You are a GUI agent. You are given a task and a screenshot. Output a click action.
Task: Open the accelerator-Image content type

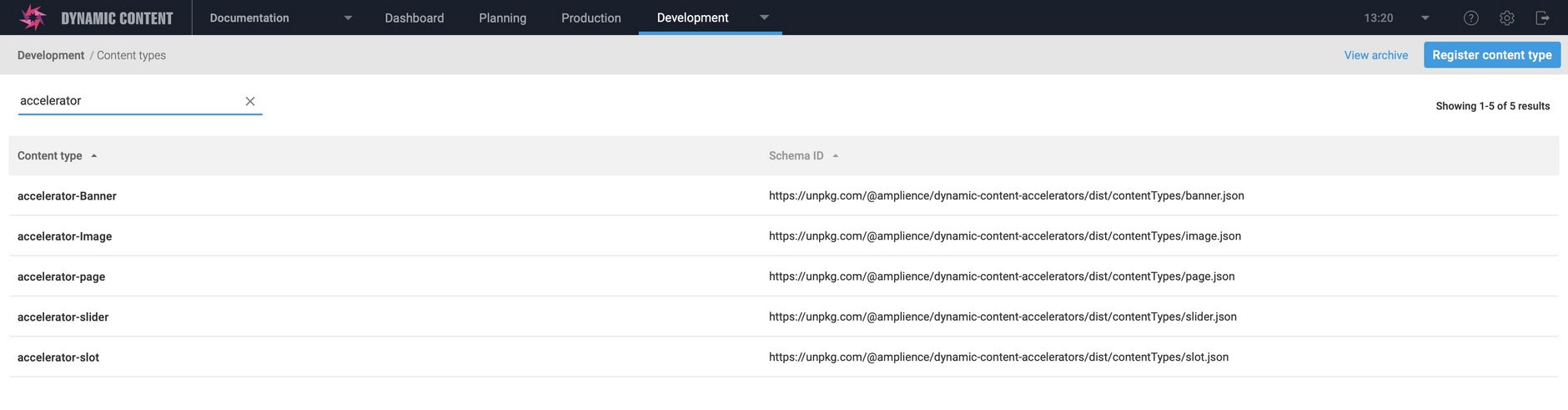pyautogui.click(x=64, y=236)
